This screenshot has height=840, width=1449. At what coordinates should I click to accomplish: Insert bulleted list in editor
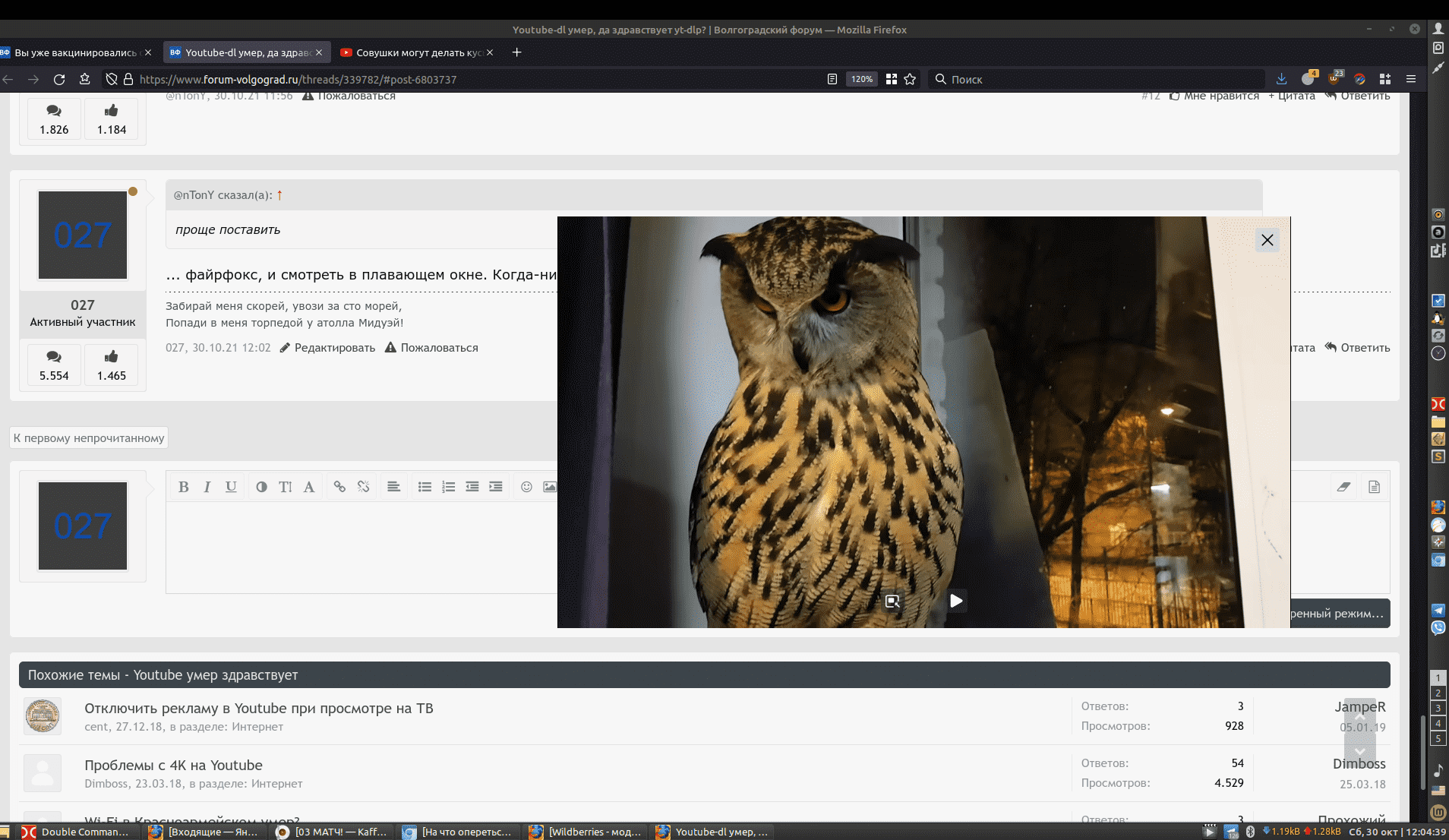click(425, 487)
